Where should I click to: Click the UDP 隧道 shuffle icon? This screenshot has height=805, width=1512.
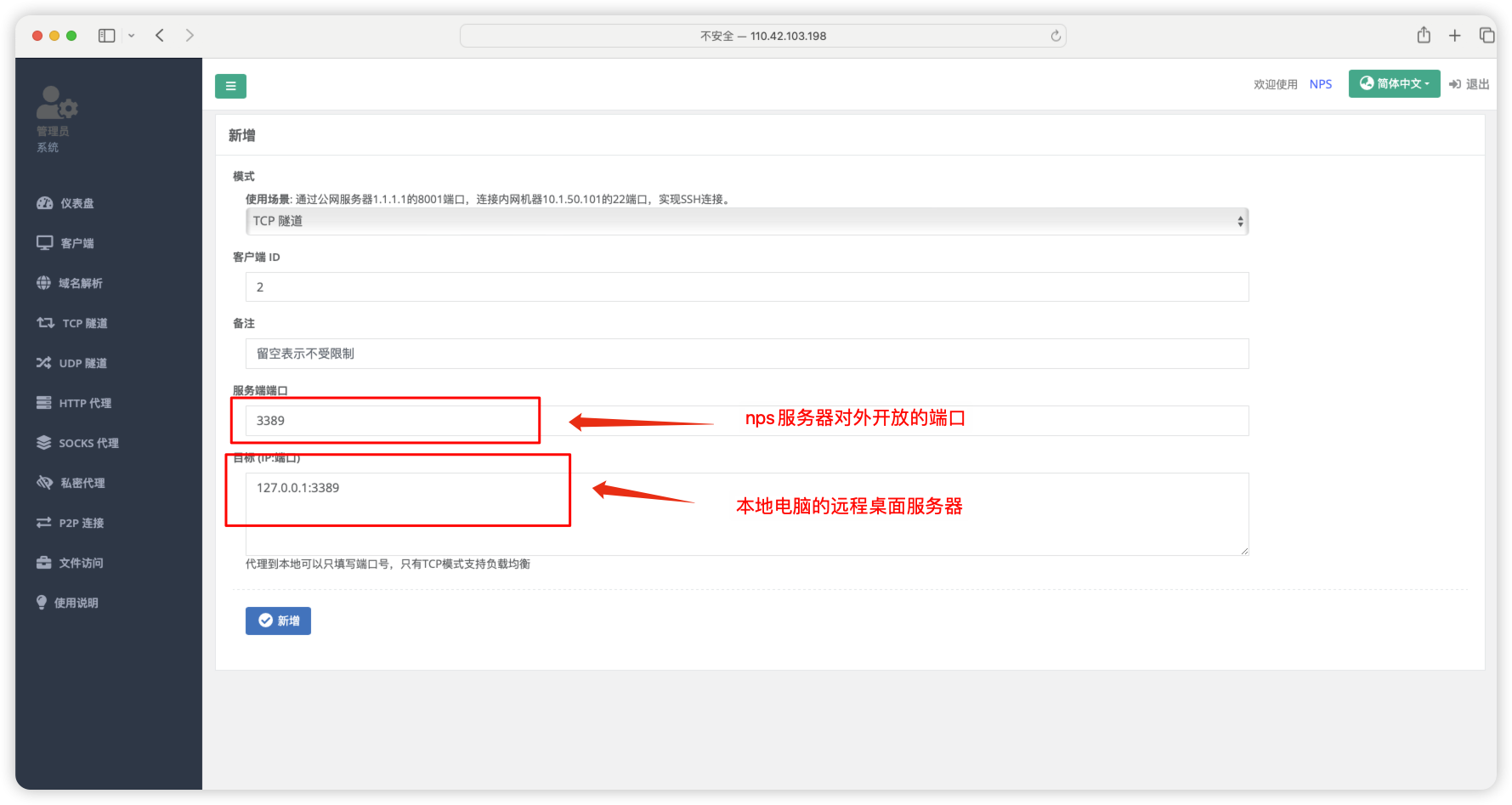43,363
